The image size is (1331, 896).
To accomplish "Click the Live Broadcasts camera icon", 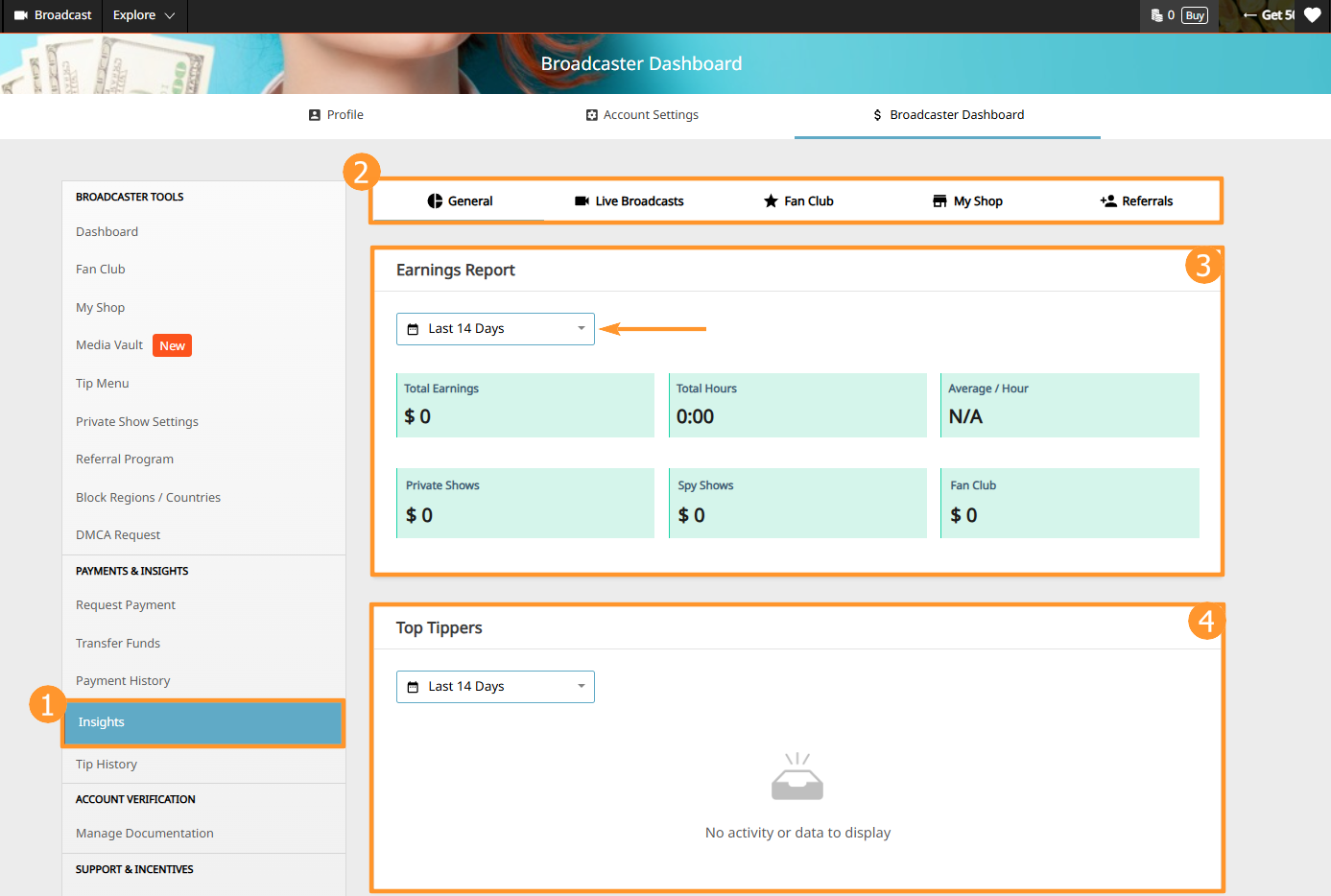I will pyautogui.click(x=582, y=201).
